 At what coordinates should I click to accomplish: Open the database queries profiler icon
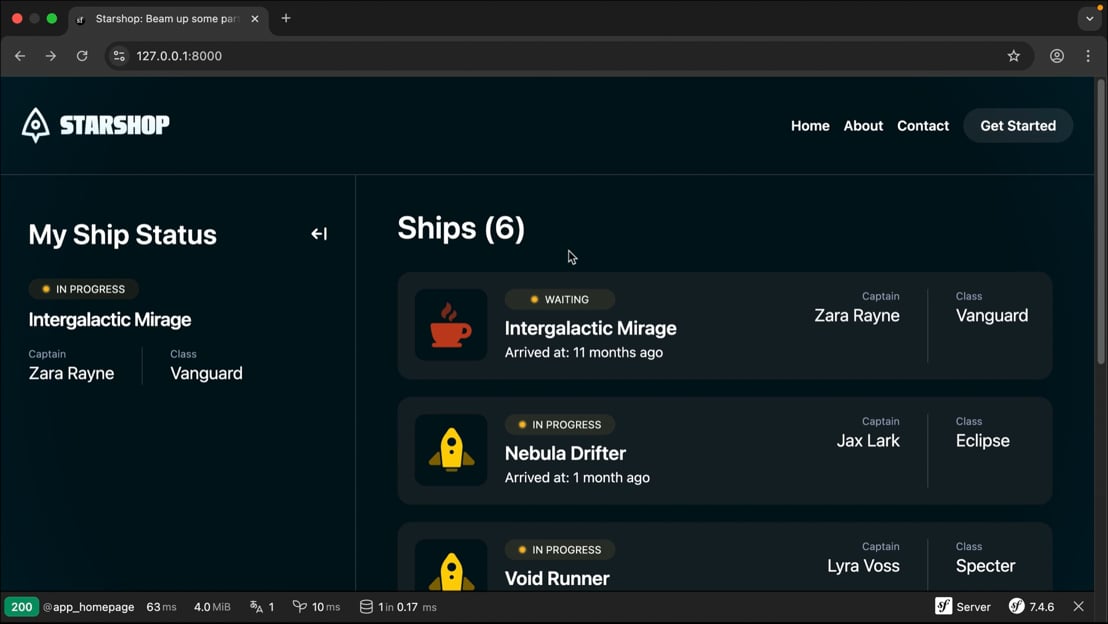(398, 607)
